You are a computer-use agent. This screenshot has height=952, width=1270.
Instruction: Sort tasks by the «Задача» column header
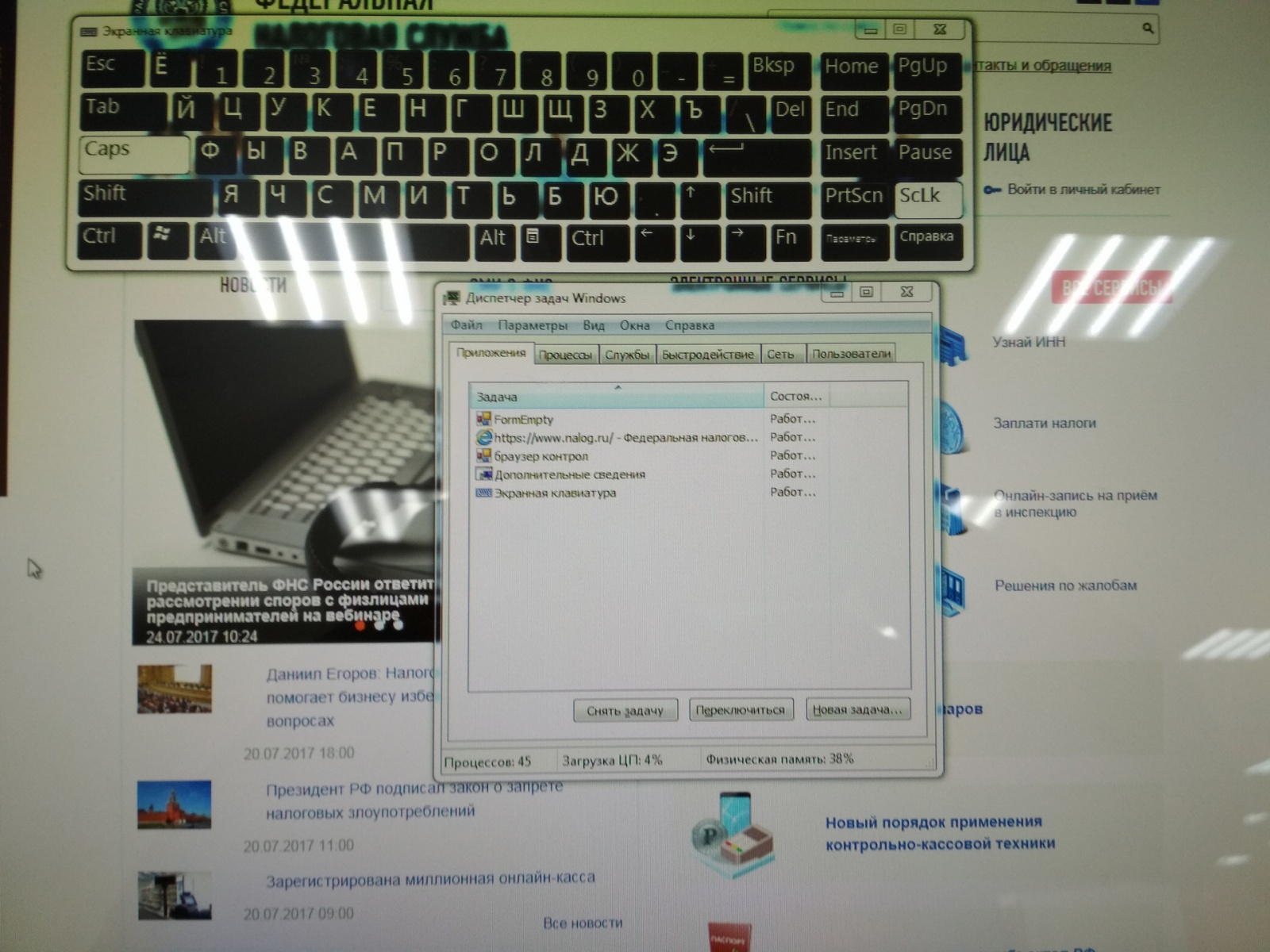coord(617,397)
